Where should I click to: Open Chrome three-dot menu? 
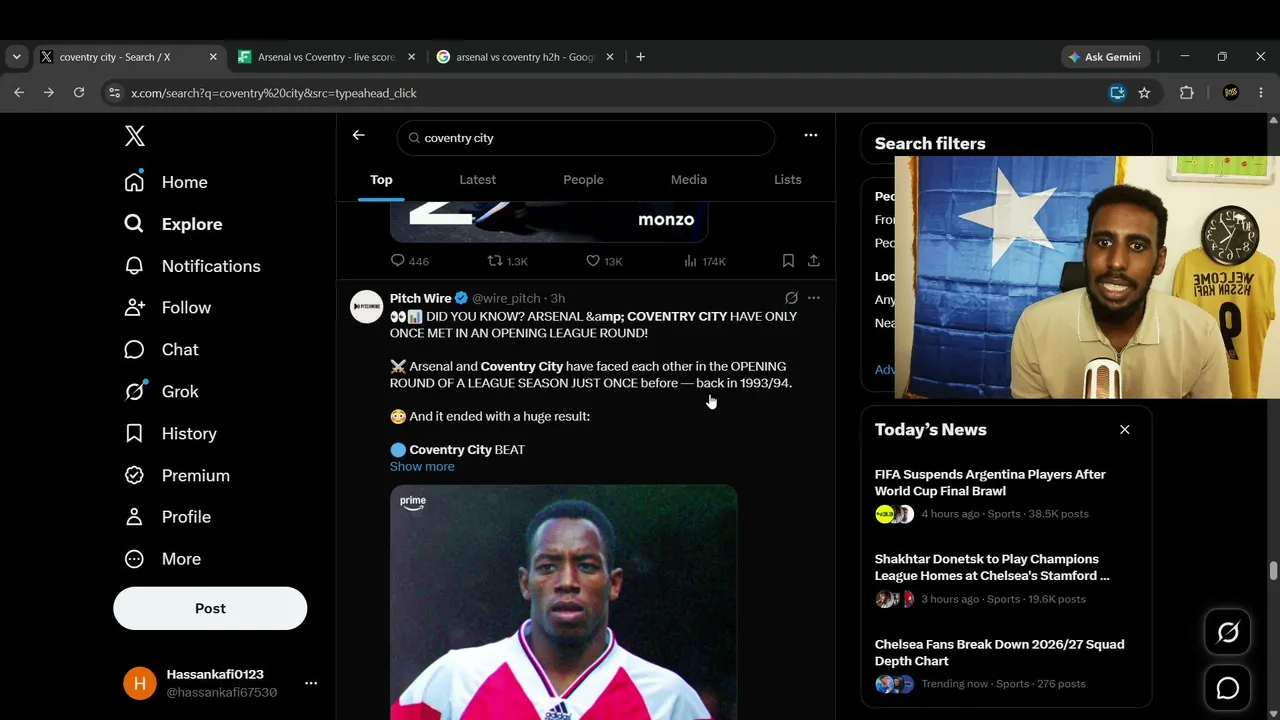1261,93
